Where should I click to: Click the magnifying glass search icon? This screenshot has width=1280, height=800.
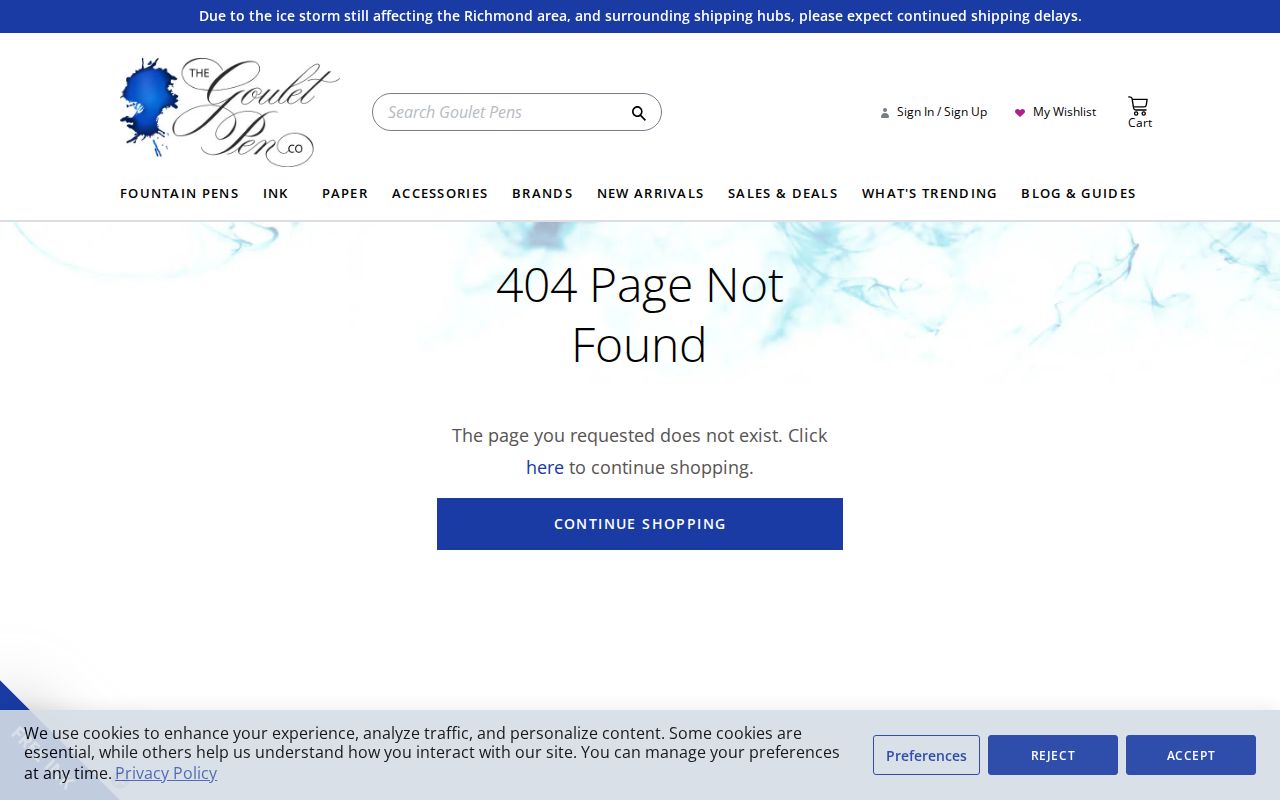638,113
